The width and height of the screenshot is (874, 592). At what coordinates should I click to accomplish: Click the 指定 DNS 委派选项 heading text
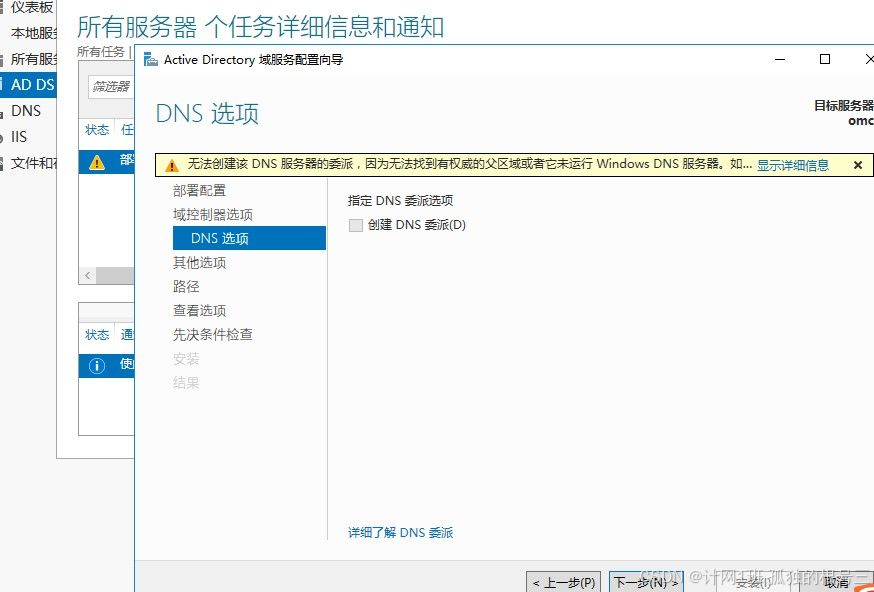(400, 201)
